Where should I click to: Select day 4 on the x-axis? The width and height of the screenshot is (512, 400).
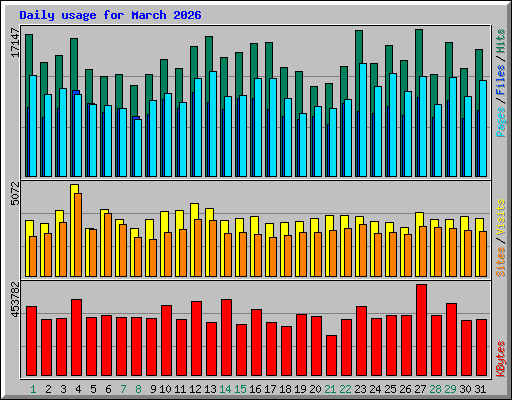78,389
